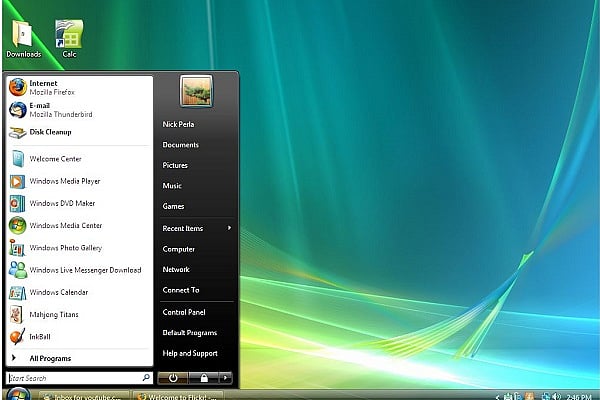Click the user account picture thumbnail

click(x=196, y=91)
